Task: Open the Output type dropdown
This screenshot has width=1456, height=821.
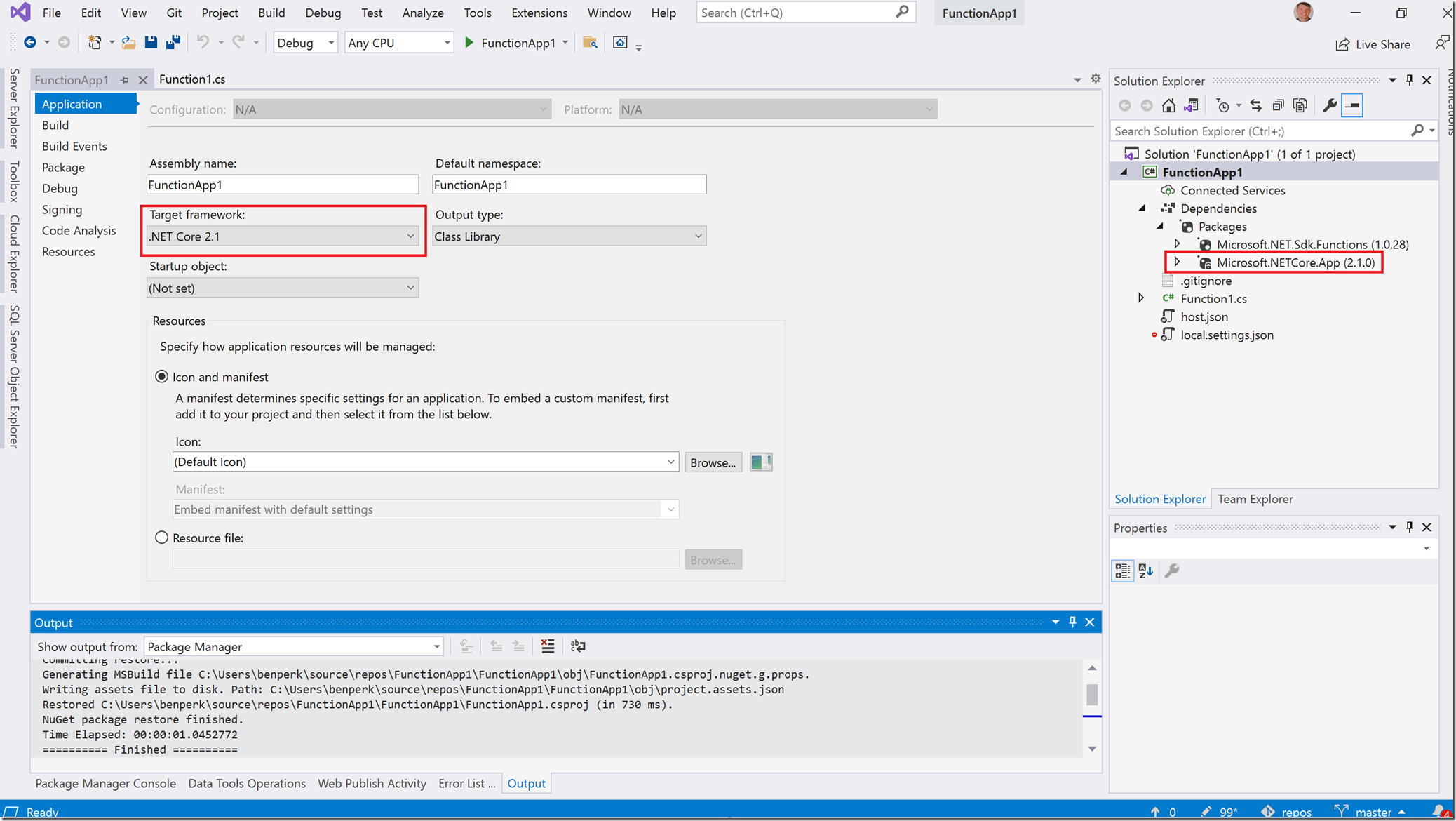Action: (x=569, y=236)
